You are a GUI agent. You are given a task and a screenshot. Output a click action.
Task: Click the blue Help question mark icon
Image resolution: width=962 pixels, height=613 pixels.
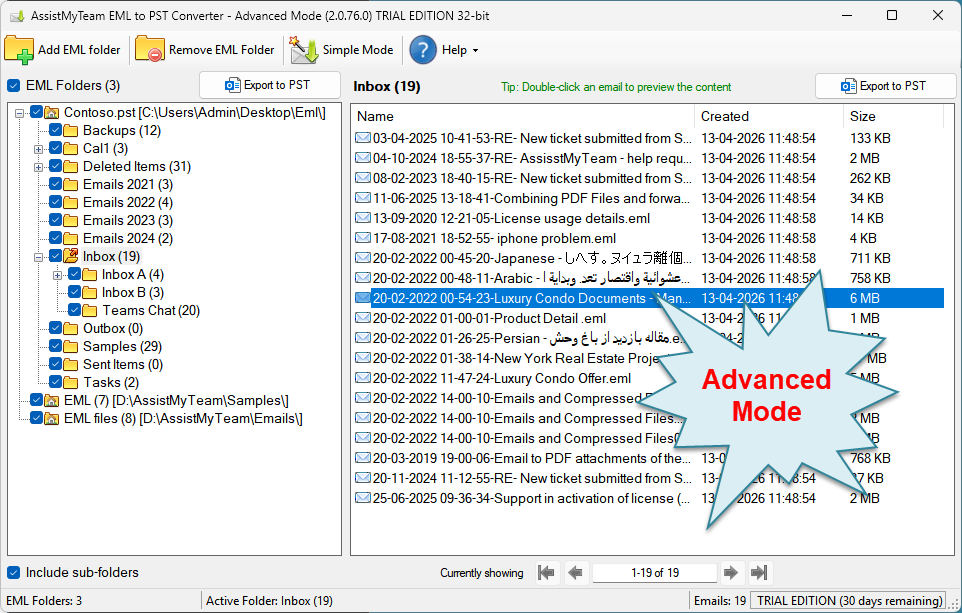423,49
